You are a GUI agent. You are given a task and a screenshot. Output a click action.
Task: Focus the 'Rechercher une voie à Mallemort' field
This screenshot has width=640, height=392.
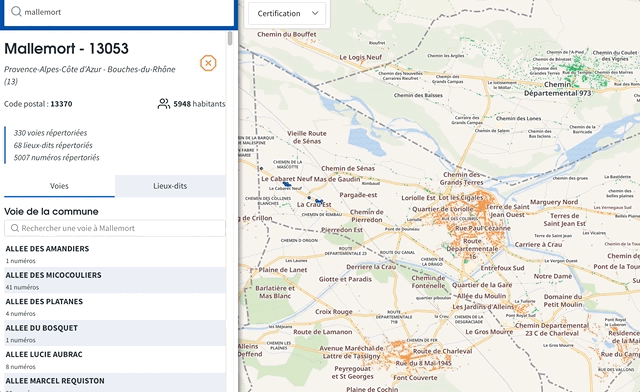coord(115,228)
